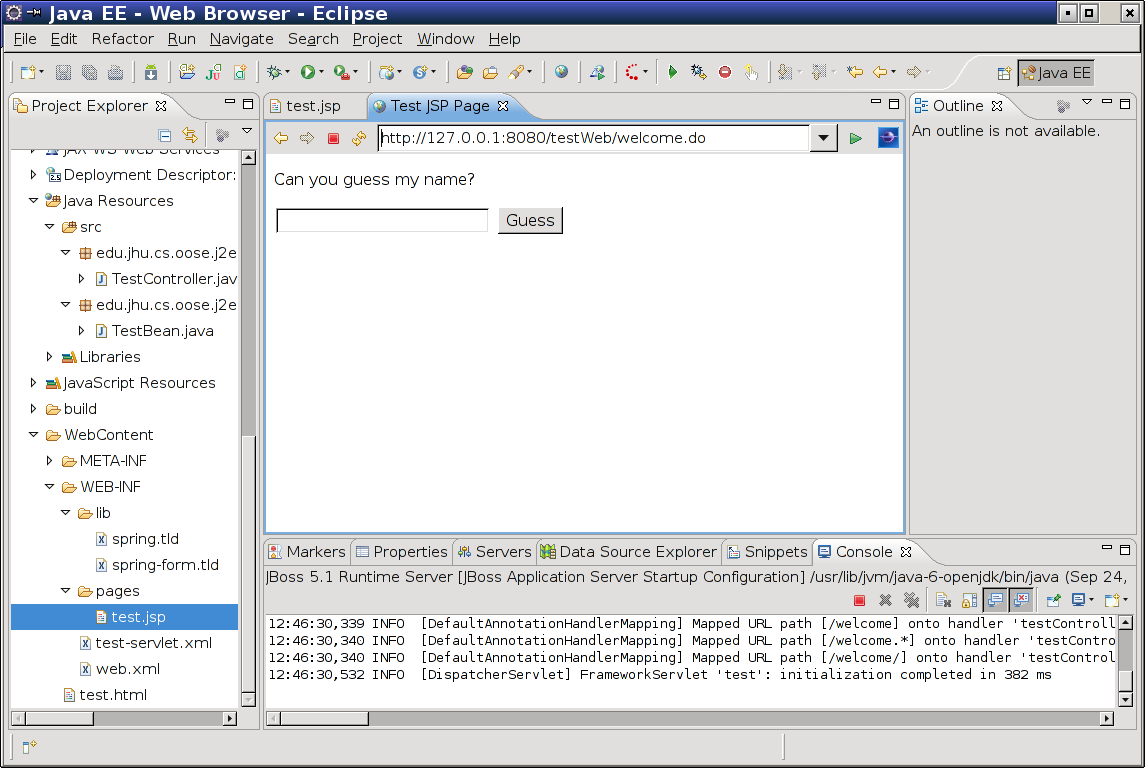Select test-servlet.xml in Project Explorer
The height and width of the screenshot is (768, 1145).
145,643
